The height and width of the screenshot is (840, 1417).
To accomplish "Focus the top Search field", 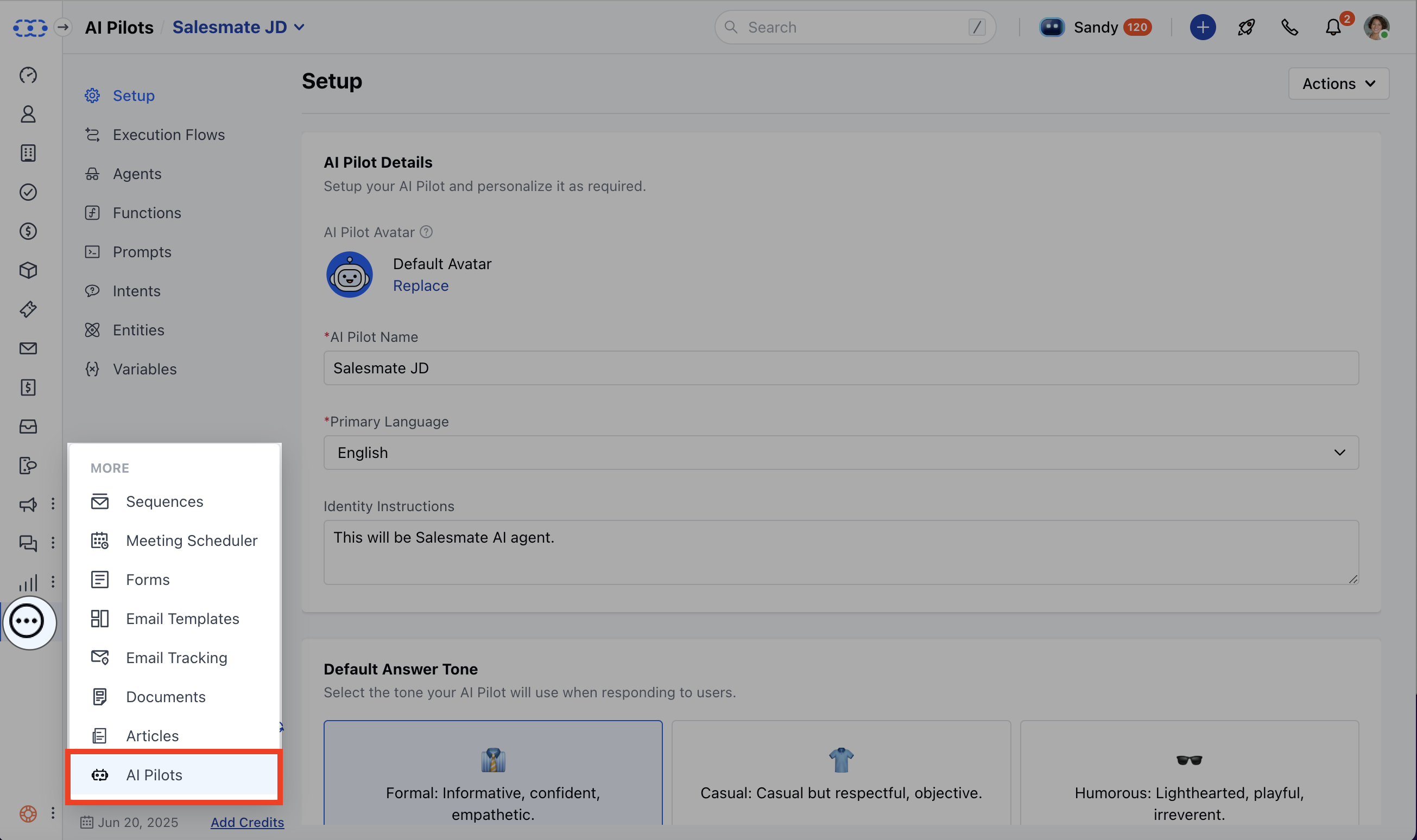I will 855,27.
